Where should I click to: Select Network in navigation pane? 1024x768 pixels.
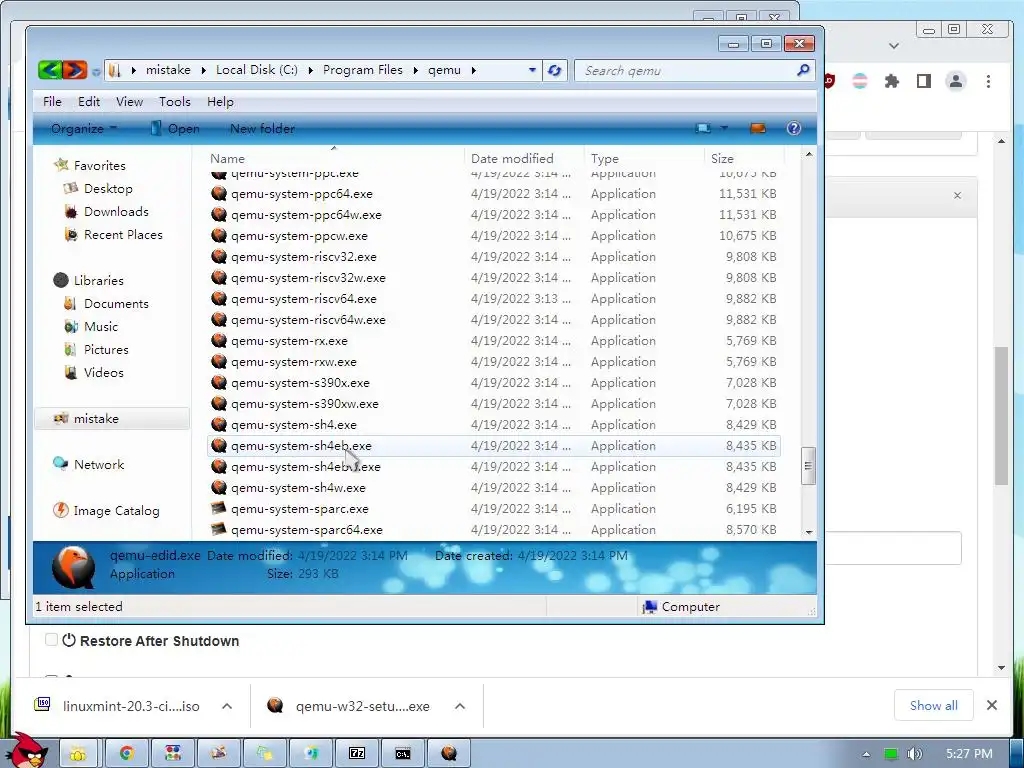(x=99, y=464)
